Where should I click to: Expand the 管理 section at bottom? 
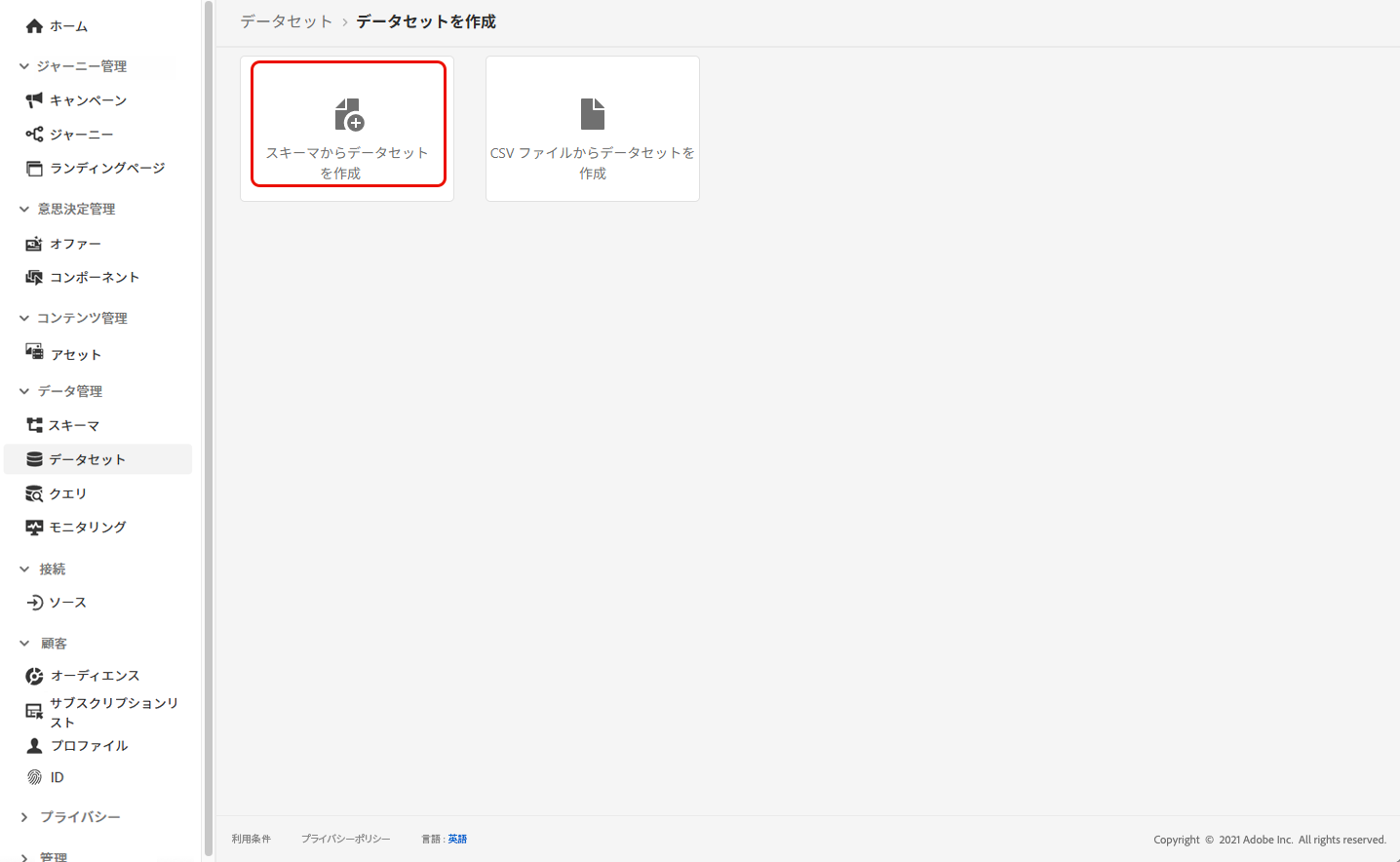tap(24, 857)
